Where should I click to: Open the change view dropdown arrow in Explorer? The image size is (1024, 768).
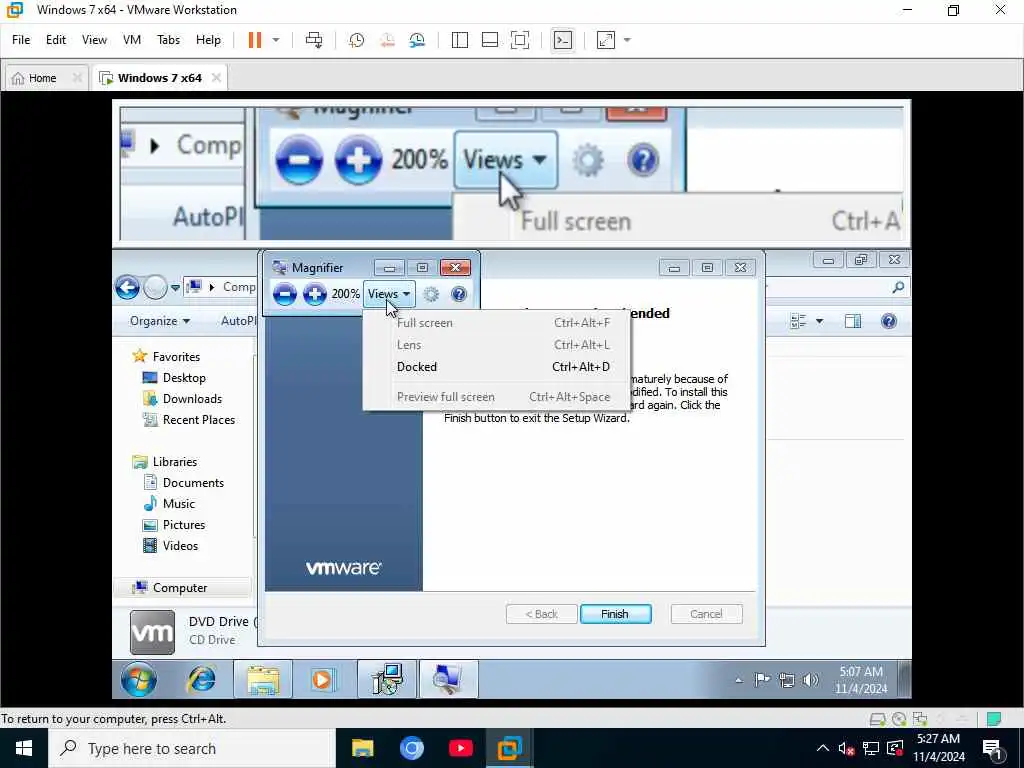pyautogui.click(x=819, y=321)
